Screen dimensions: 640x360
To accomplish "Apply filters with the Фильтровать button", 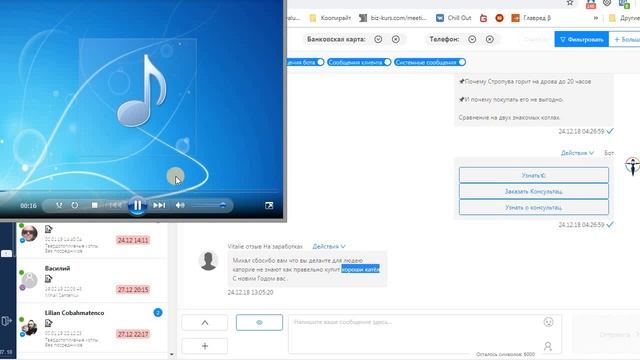I will pos(581,39).
